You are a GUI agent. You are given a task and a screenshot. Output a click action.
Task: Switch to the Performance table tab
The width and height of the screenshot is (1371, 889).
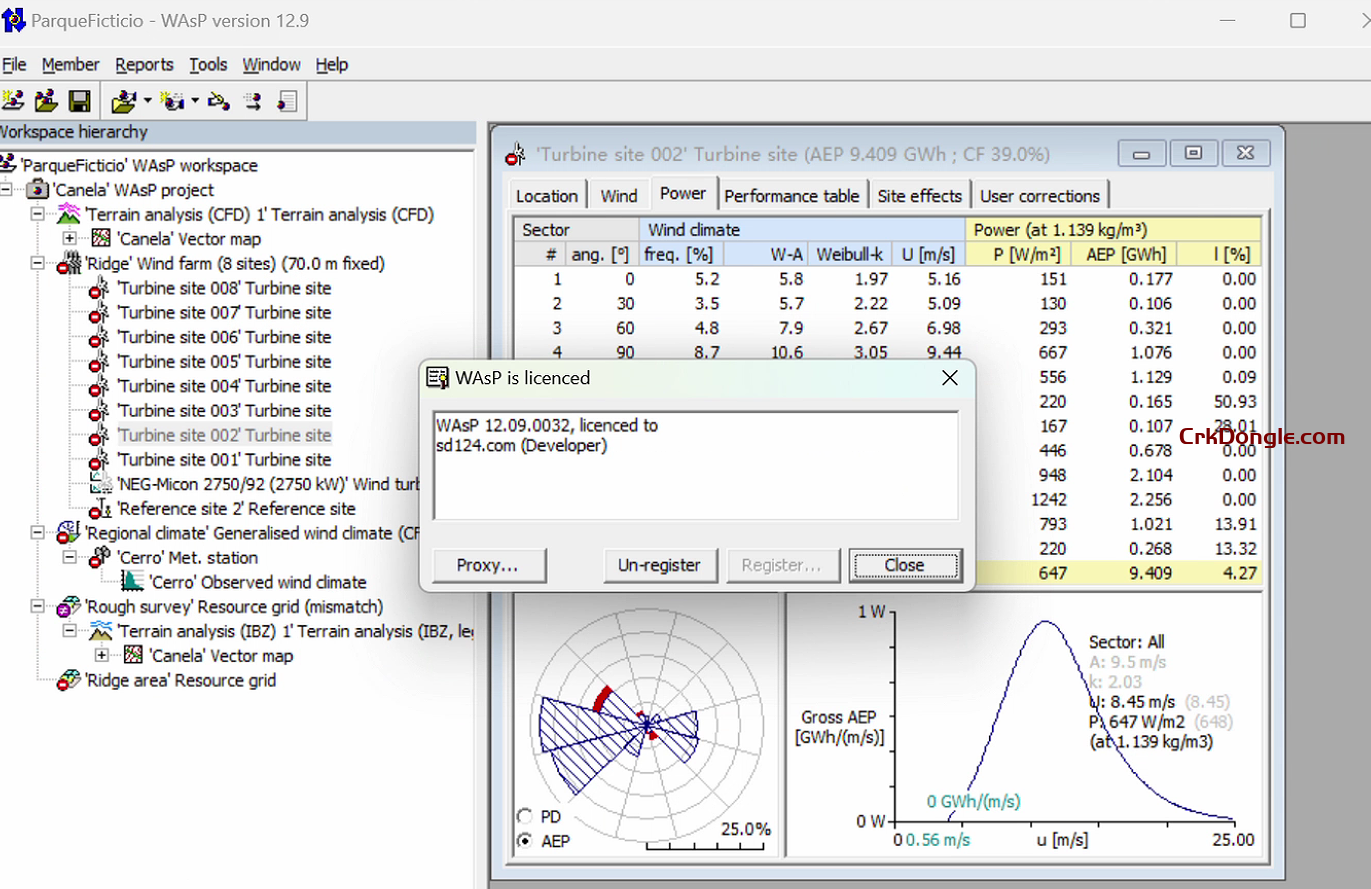pos(791,196)
